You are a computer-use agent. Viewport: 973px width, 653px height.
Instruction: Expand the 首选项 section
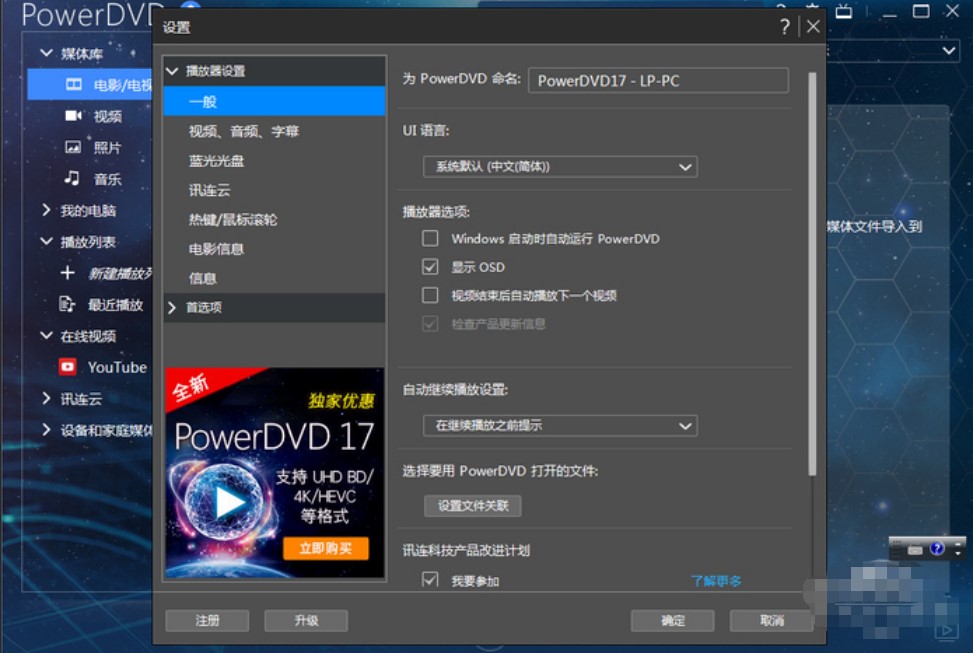(x=204, y=308)
